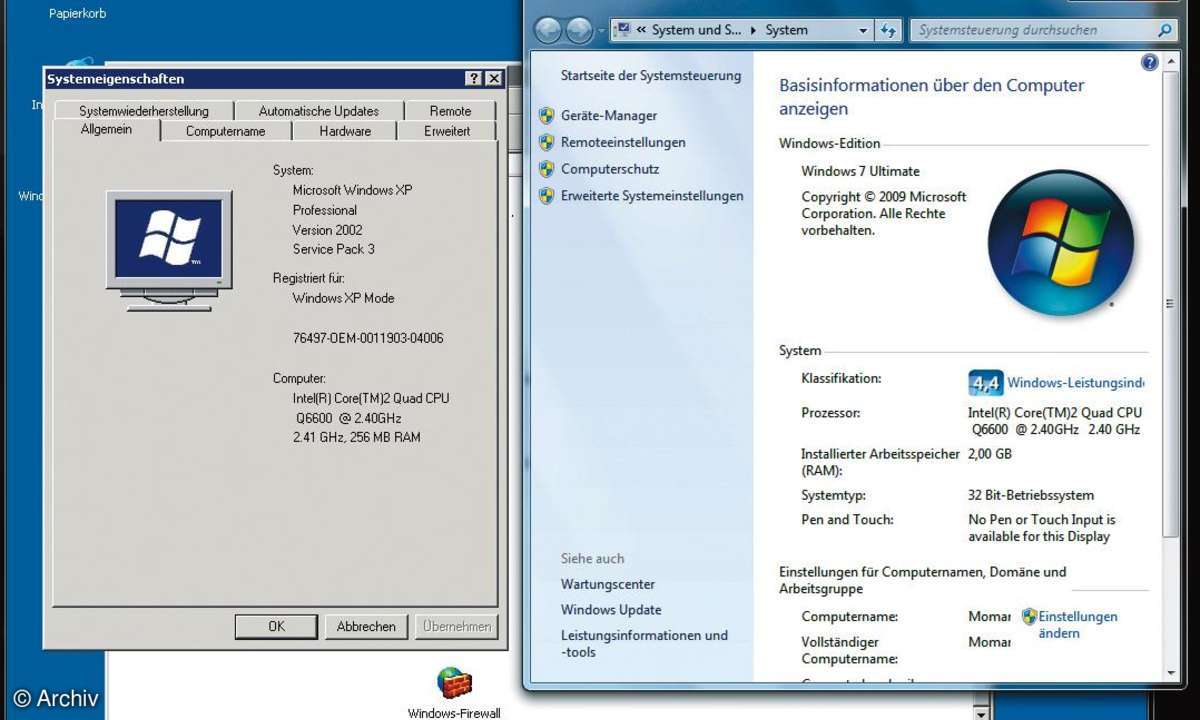Click search magnifier icon

(1164, 31)
